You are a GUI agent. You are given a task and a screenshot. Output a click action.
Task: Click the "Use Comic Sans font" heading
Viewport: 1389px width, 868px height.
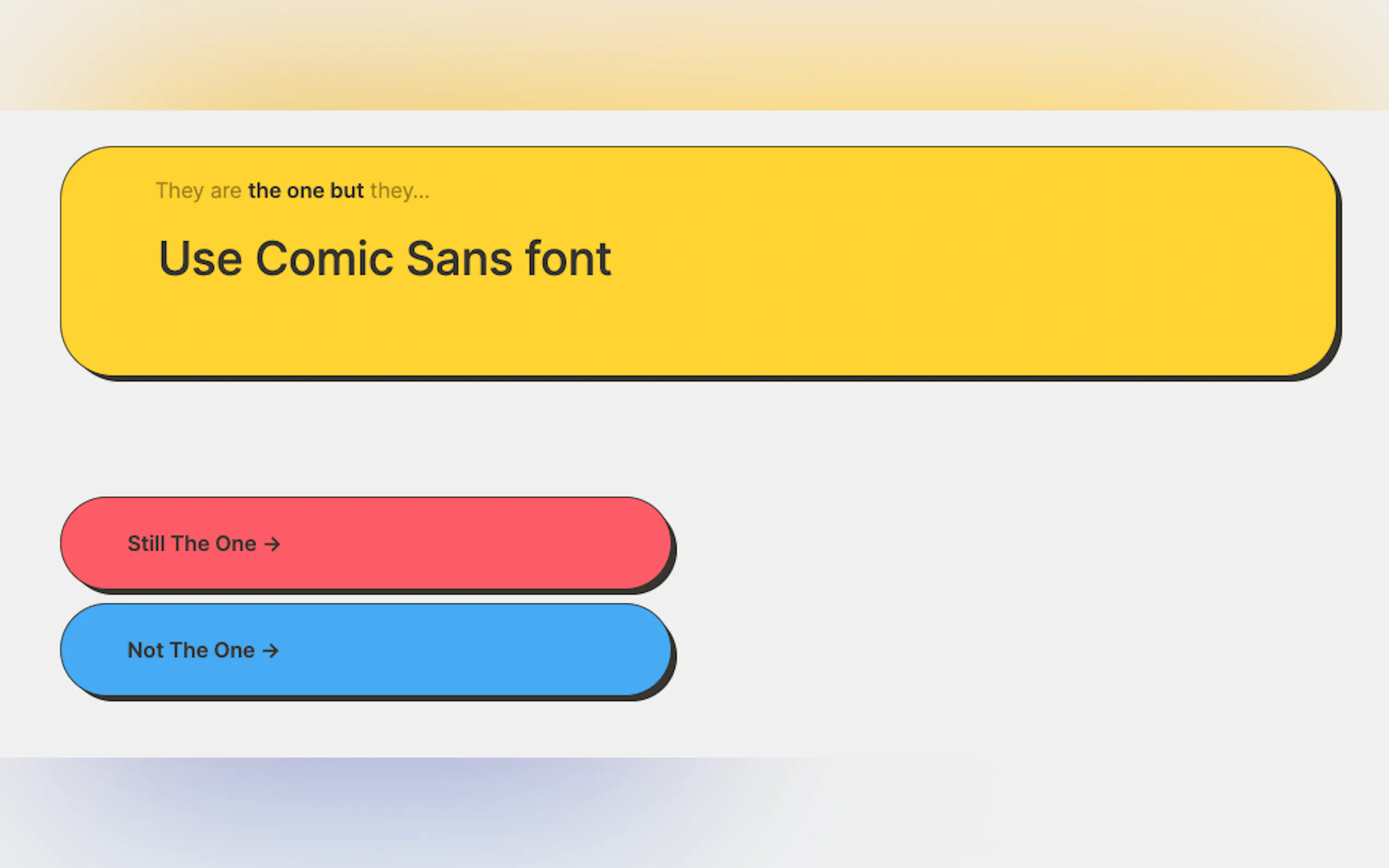tap(385, 259)
